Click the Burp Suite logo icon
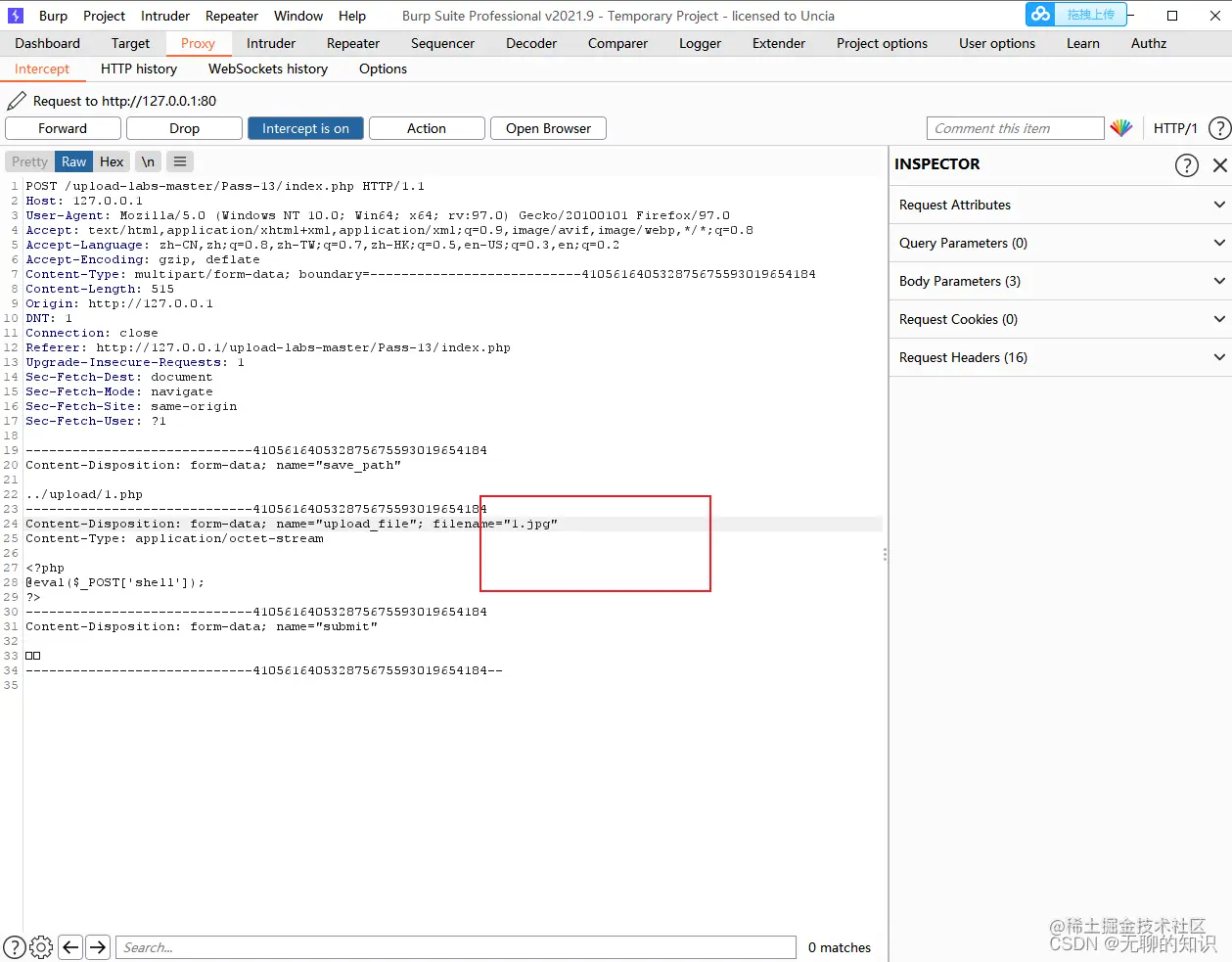1232x962 pixels. [x=15, y=16]
